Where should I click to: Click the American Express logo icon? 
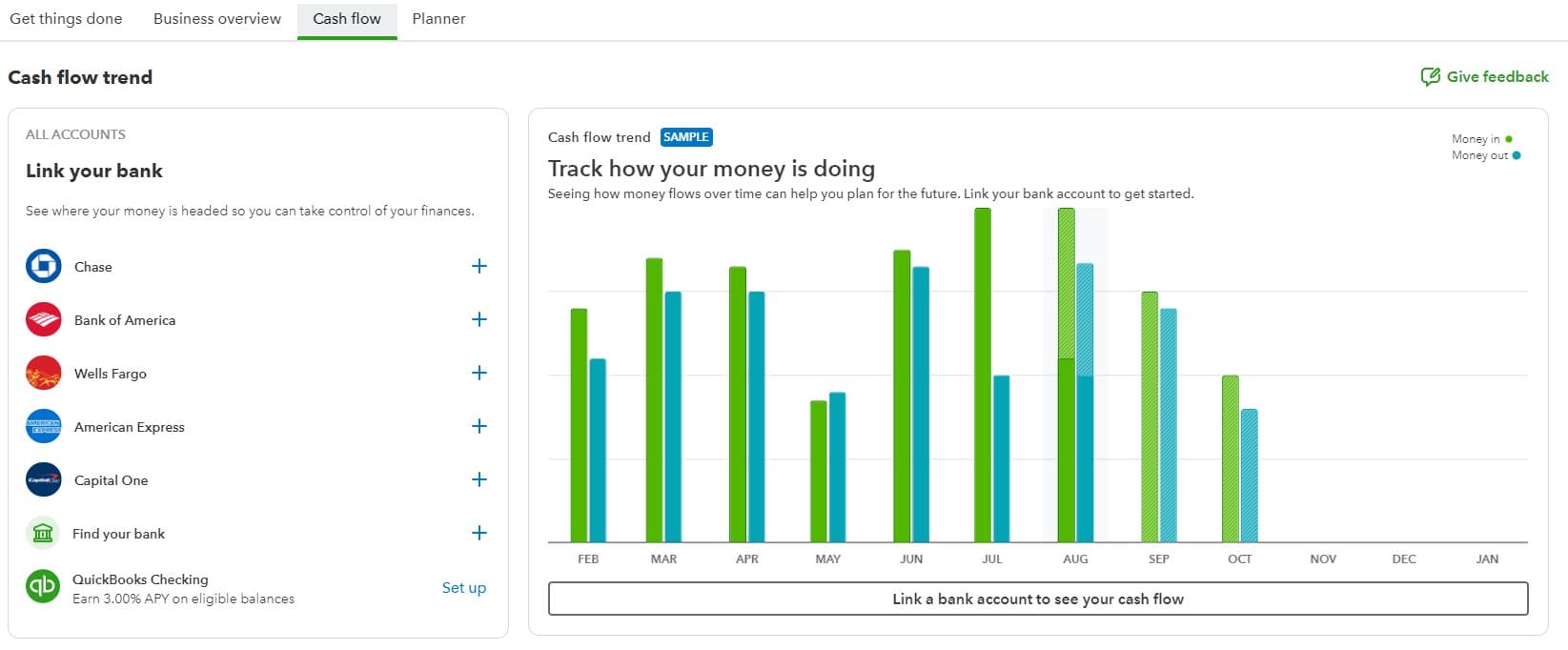pos(43,427)
